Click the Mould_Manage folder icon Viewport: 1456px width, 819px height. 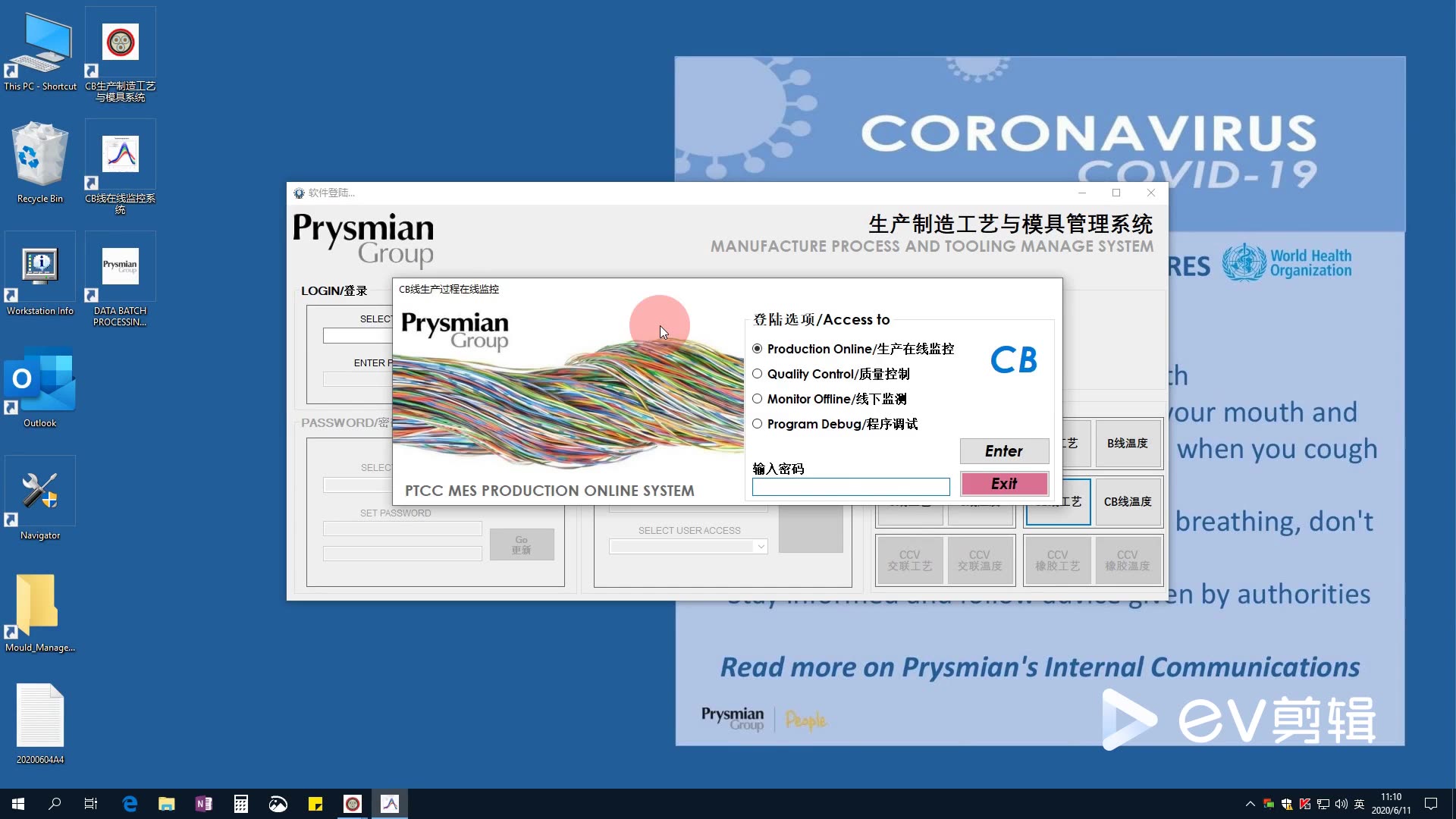[x=40, y=610]
